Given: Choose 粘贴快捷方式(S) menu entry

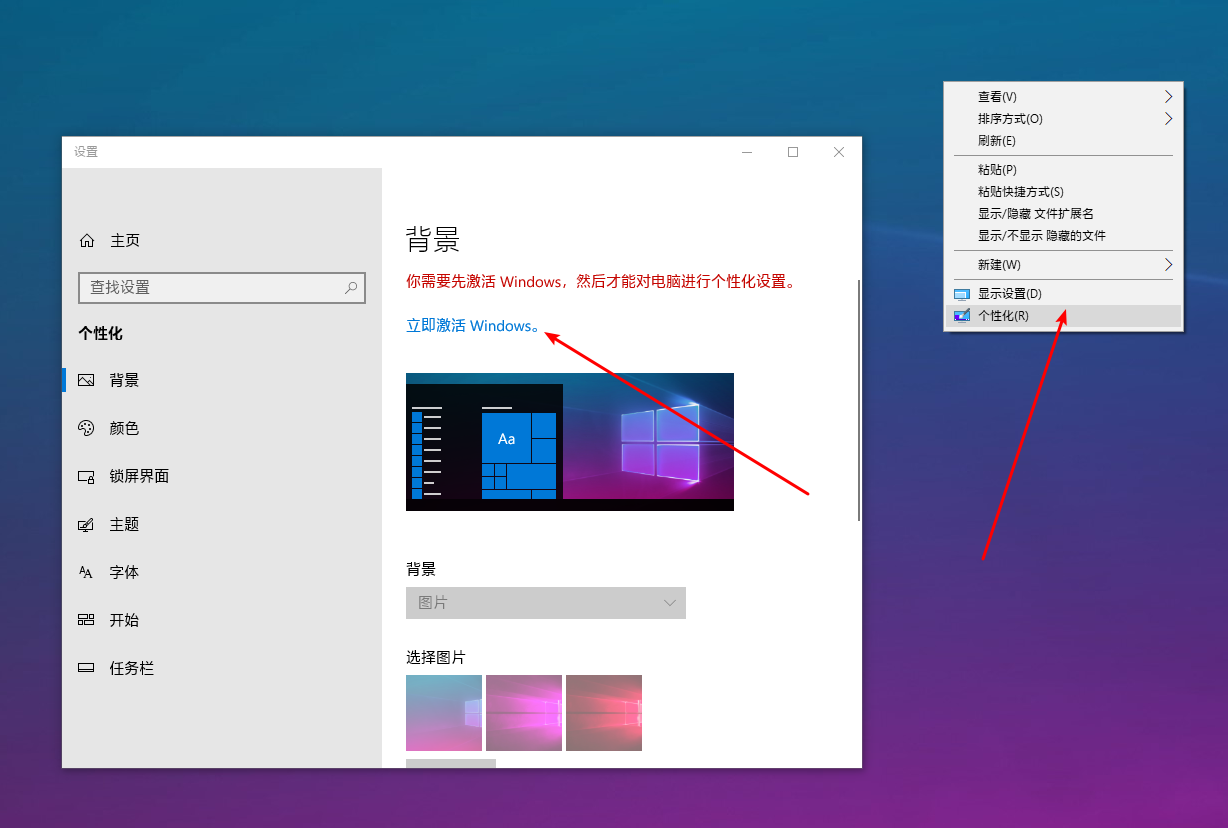Looking at the screenshot, I should coord(1064,192).
